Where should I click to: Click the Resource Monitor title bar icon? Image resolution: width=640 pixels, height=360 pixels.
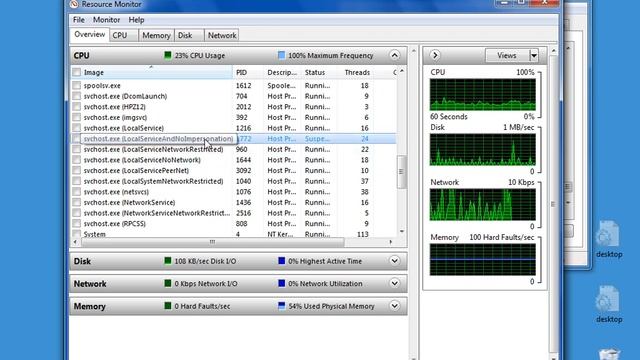pos(73,4)
